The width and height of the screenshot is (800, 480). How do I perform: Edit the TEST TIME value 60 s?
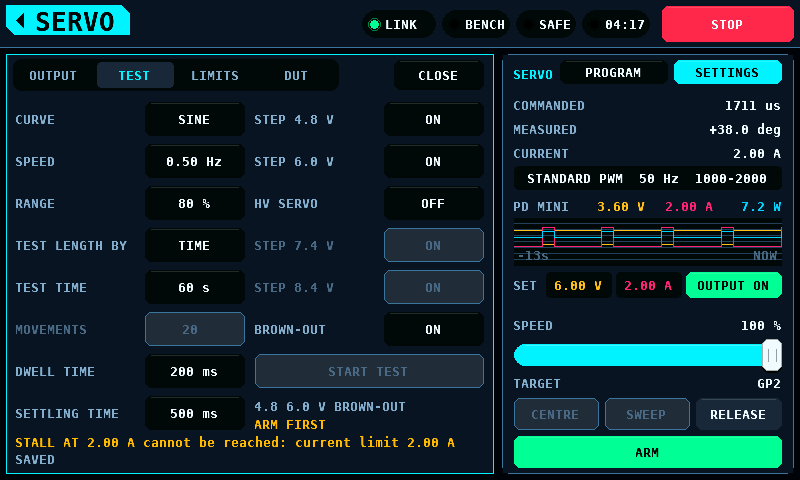(194, 288)
